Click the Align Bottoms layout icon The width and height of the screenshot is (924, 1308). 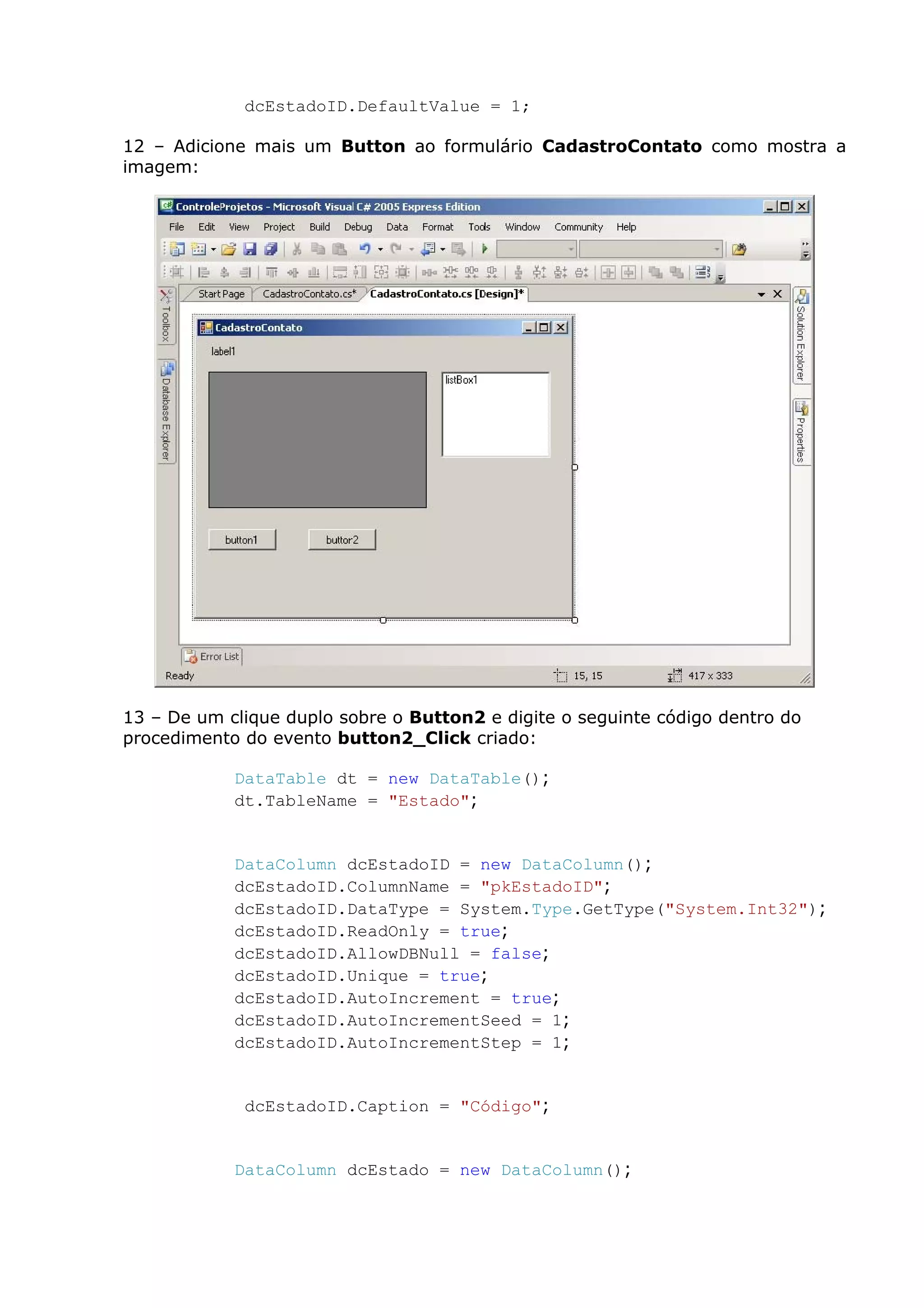click(314, 272)
